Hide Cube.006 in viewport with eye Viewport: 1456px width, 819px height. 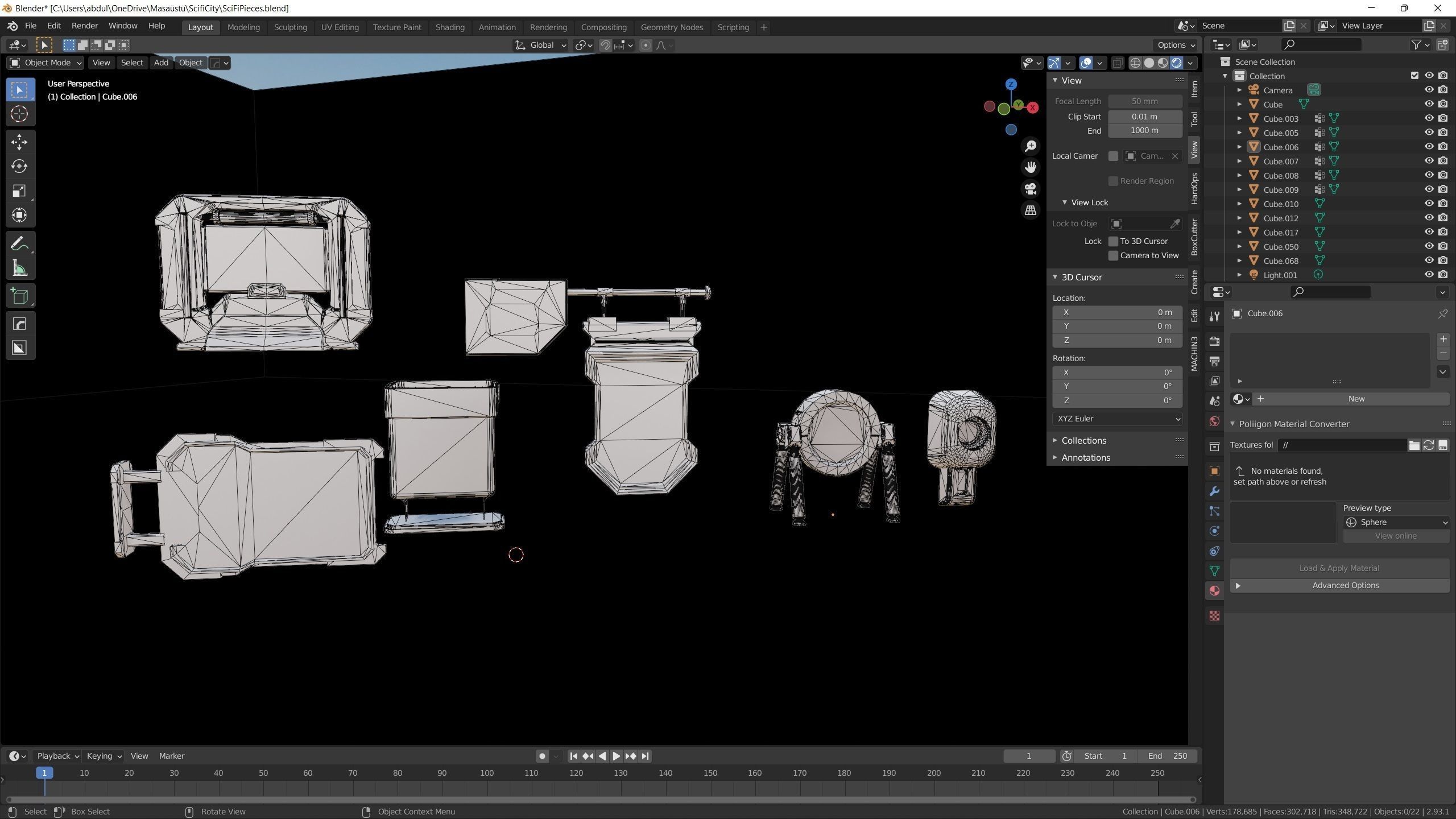coord(1429,147)
